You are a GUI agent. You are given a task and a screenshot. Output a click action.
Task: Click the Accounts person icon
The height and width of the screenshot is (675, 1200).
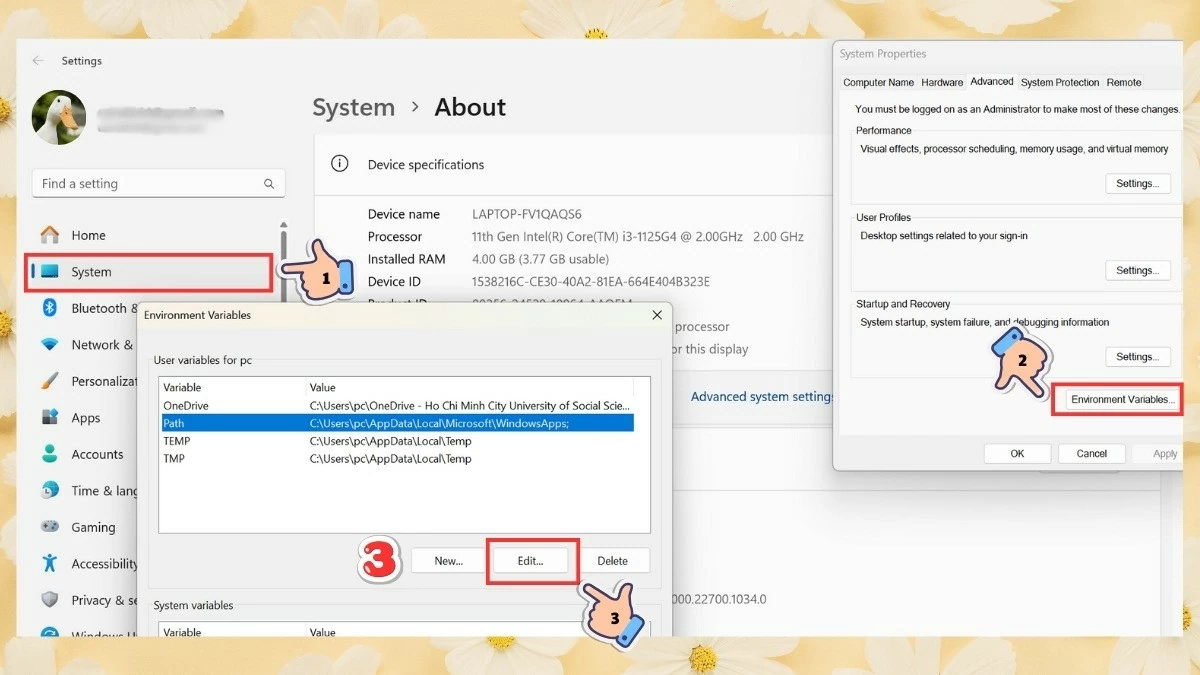click(x=49, y=454)
